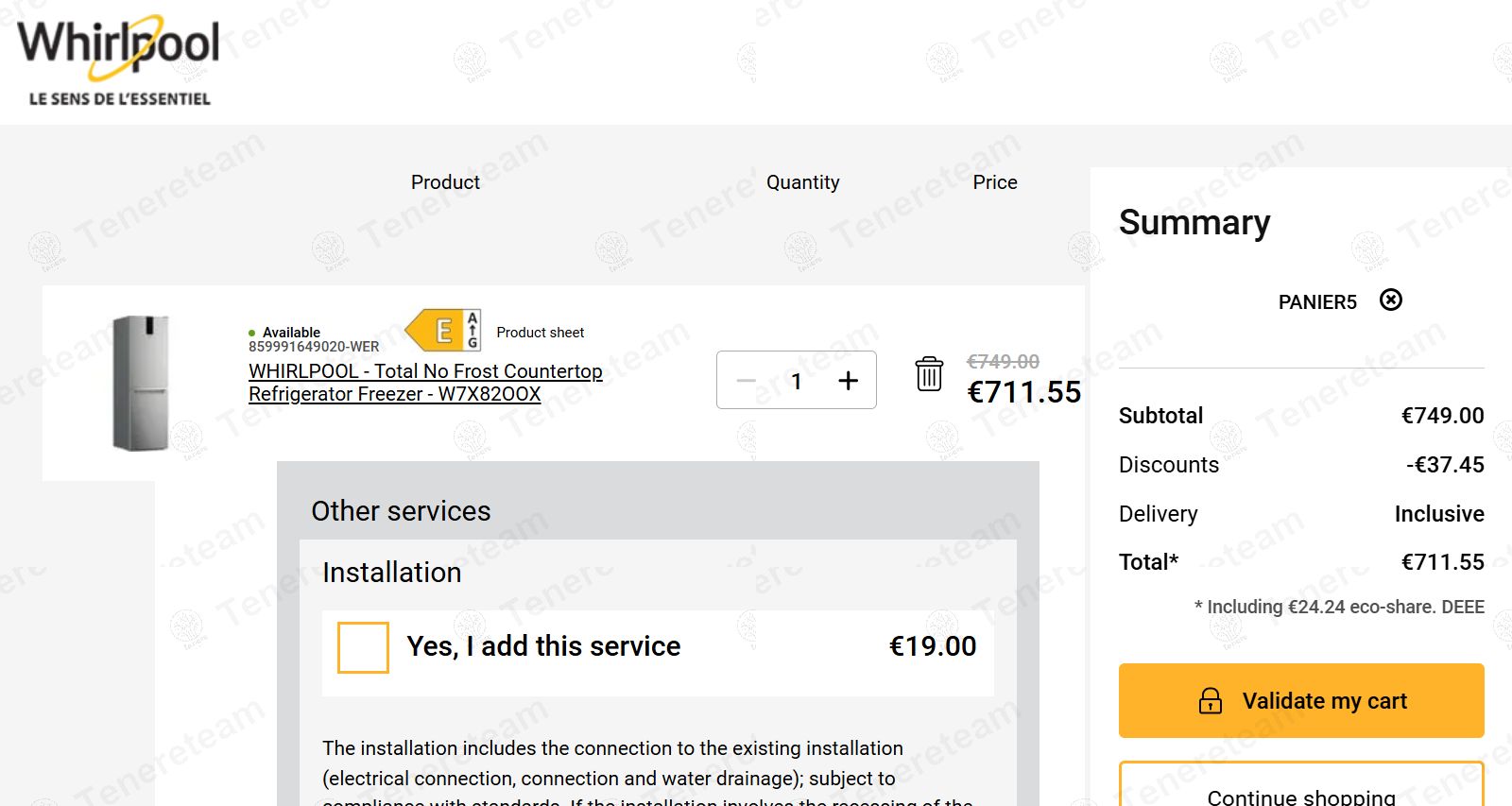Click the product reference 859991649020-WER
Screen dimensions: 1512x806
click(314, 347)
